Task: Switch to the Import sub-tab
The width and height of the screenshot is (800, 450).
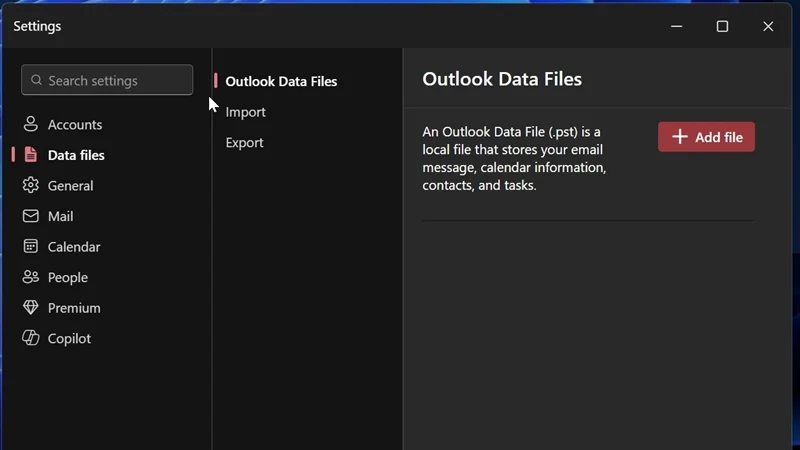Action: click(x=245, y=112)
